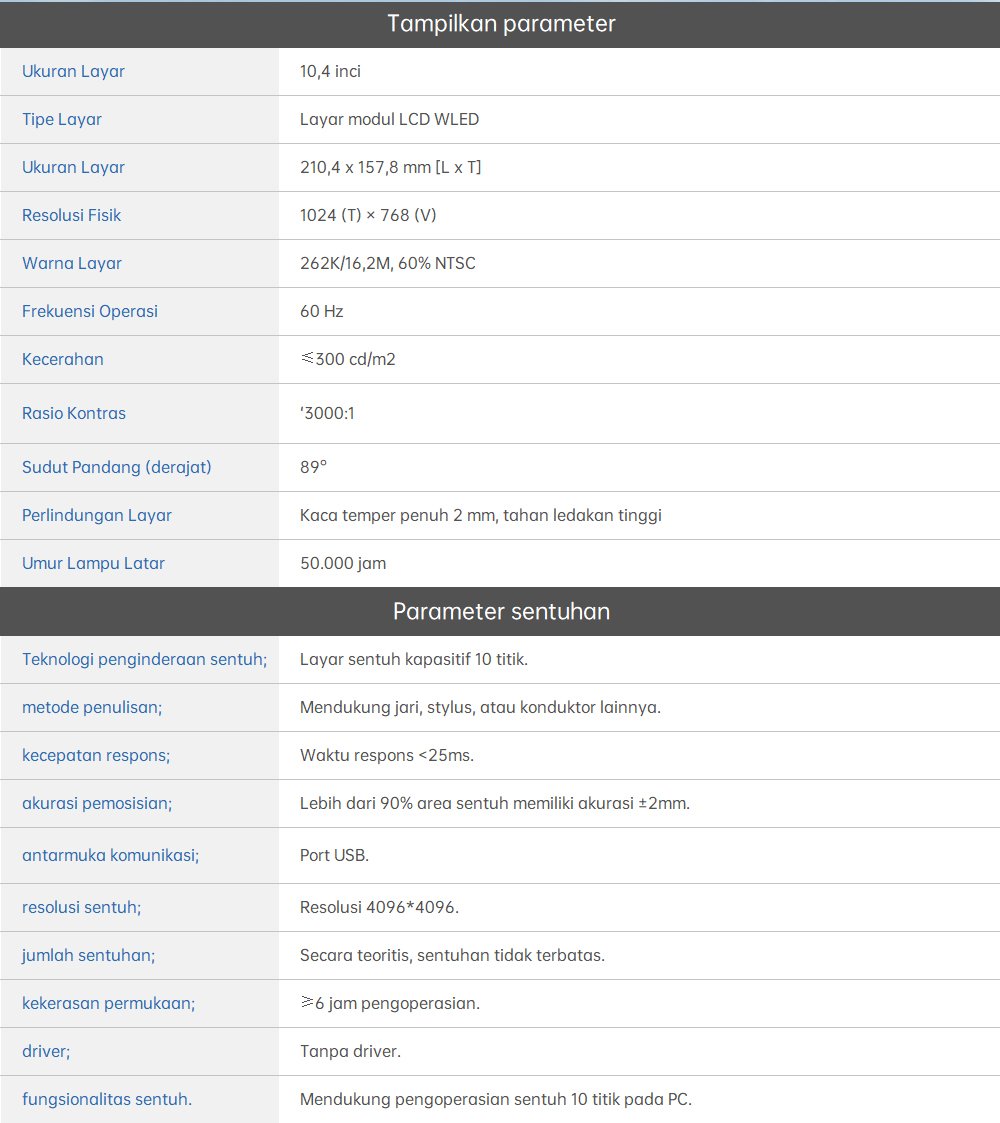Image resolution: width=1000 pixels, height=1123 pixels.
Task: Select the "262K/16,2M, 60% NTSC" value
Action: pos(387,263)
